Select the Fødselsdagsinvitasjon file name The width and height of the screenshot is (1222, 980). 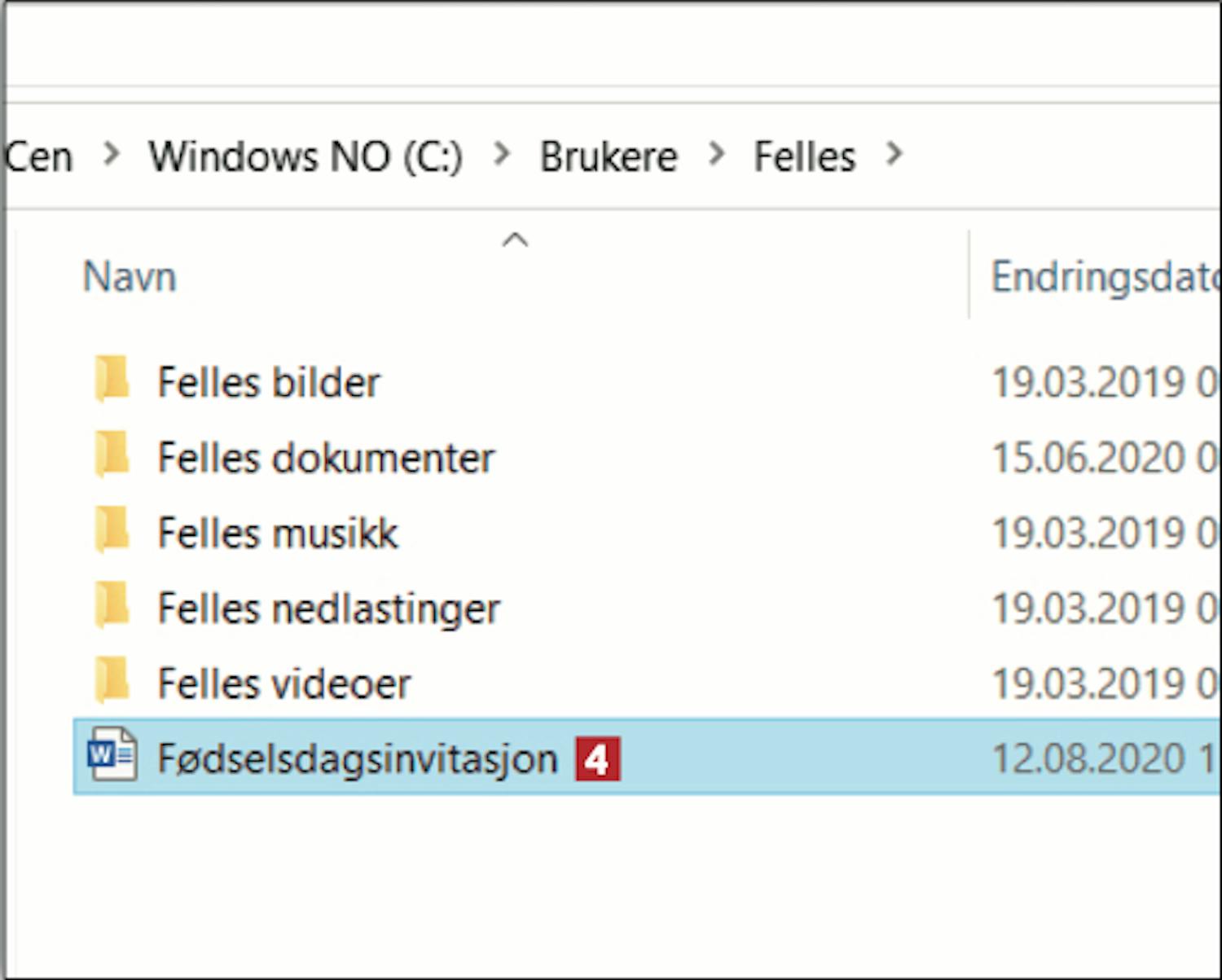click(357, 759)
